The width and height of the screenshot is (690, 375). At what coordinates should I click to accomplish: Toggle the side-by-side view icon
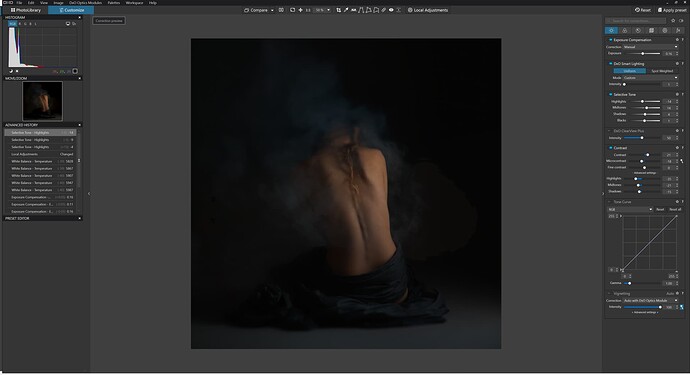[281, 10]
